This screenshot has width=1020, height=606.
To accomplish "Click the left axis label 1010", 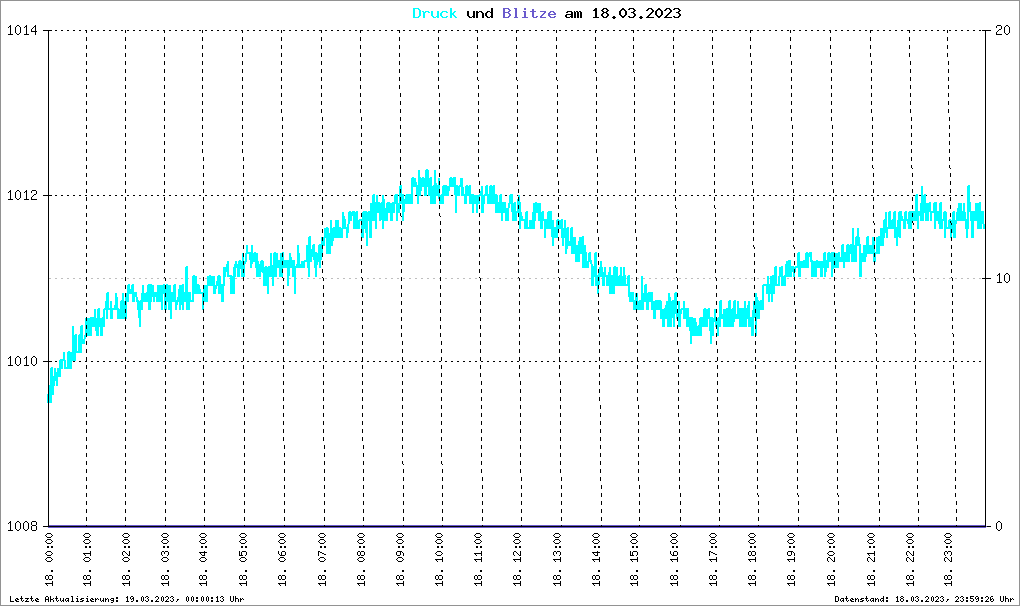I will click(x=22, y=362).
